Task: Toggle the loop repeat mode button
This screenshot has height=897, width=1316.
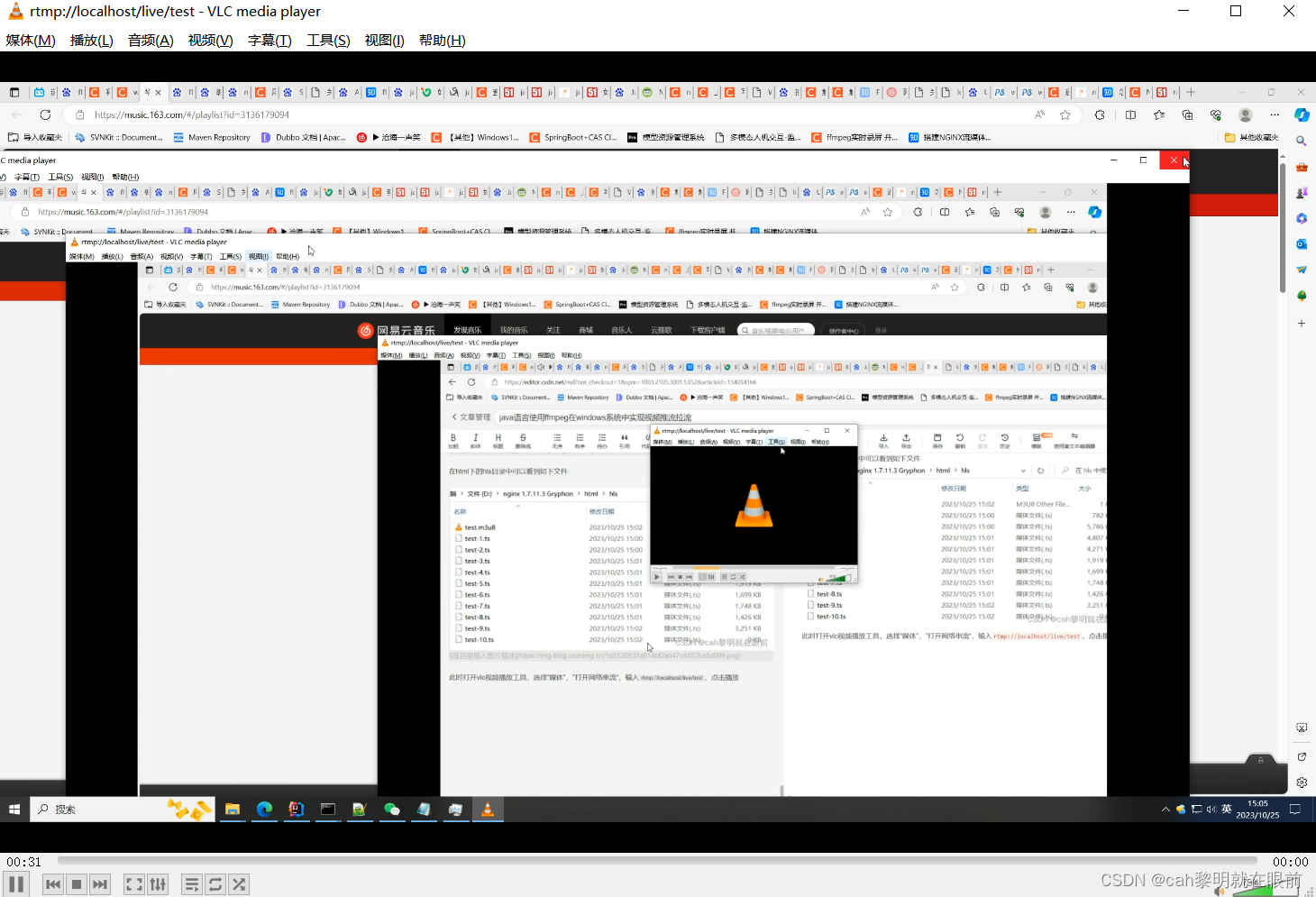Action: pos(215,884)
